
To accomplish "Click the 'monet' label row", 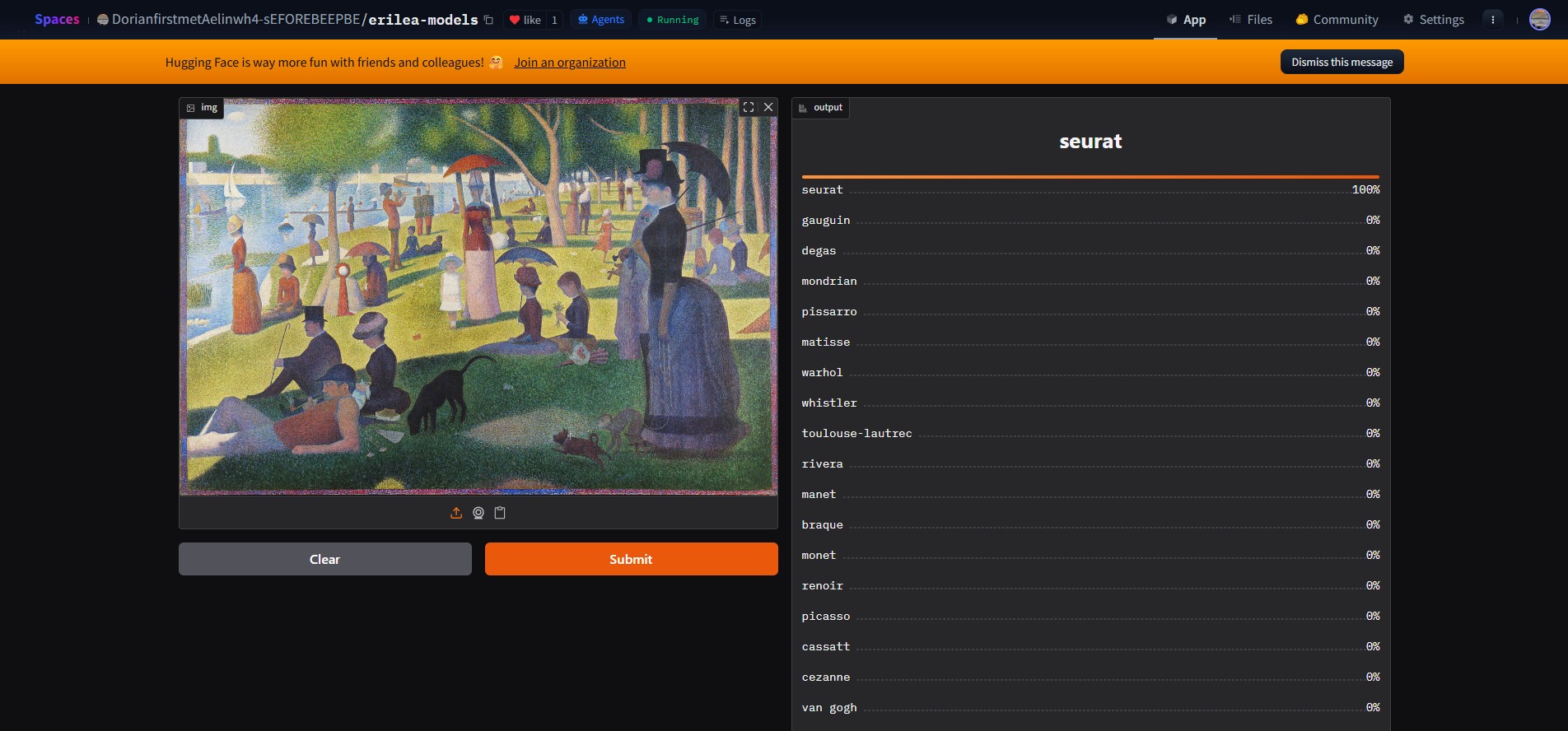I will coord(1090,556).
